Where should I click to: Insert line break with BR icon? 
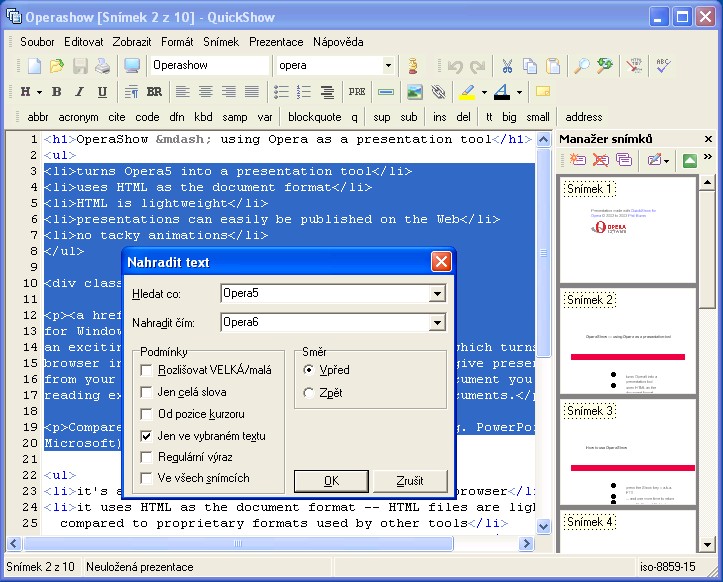(154, 92)
